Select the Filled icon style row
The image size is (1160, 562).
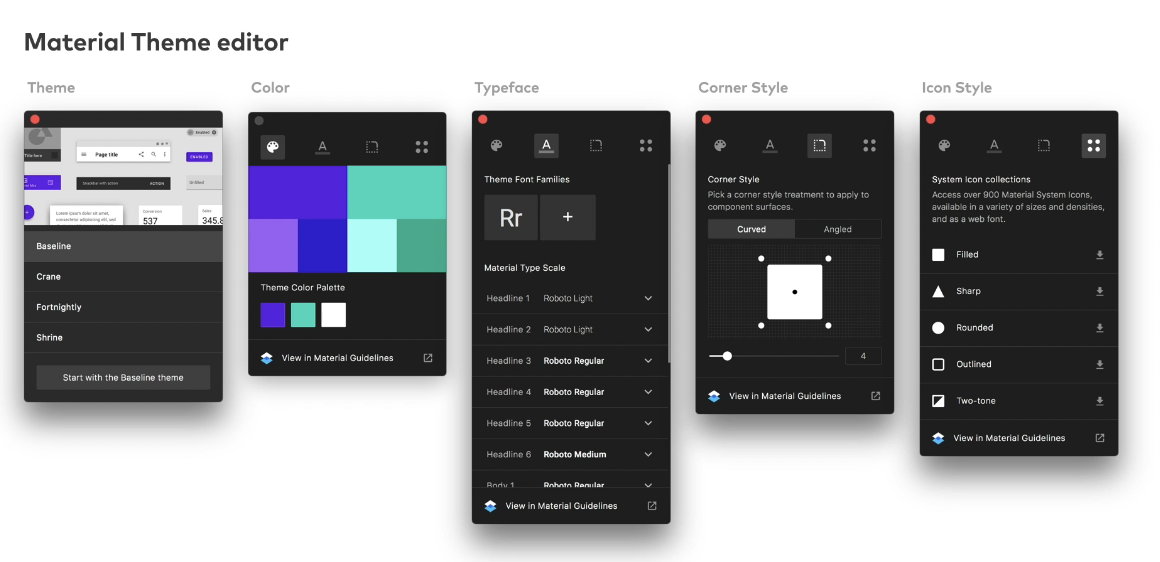[x=1019, y=255]
